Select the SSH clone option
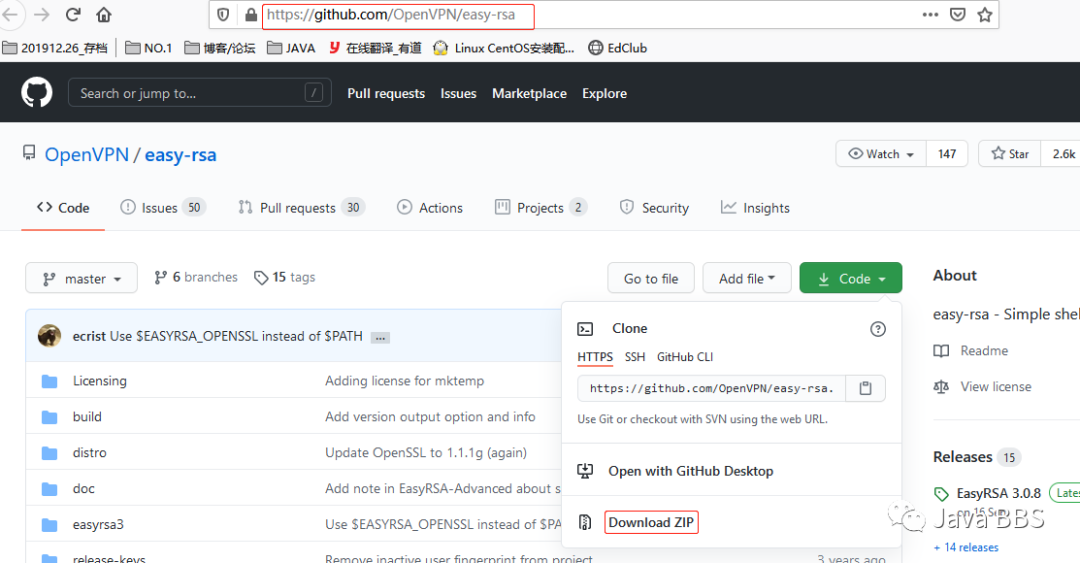 tap(635, 357)
